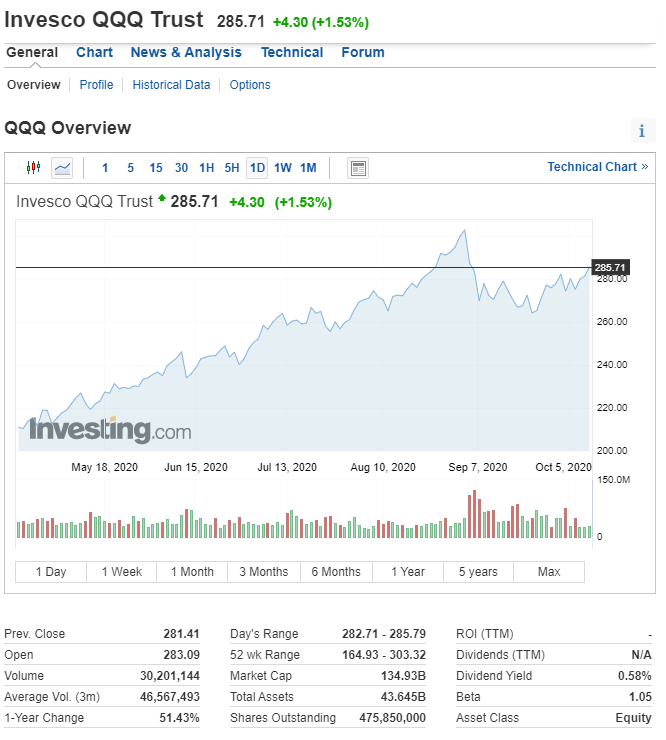Show 5 years chart range

click(x=478, y=572)
